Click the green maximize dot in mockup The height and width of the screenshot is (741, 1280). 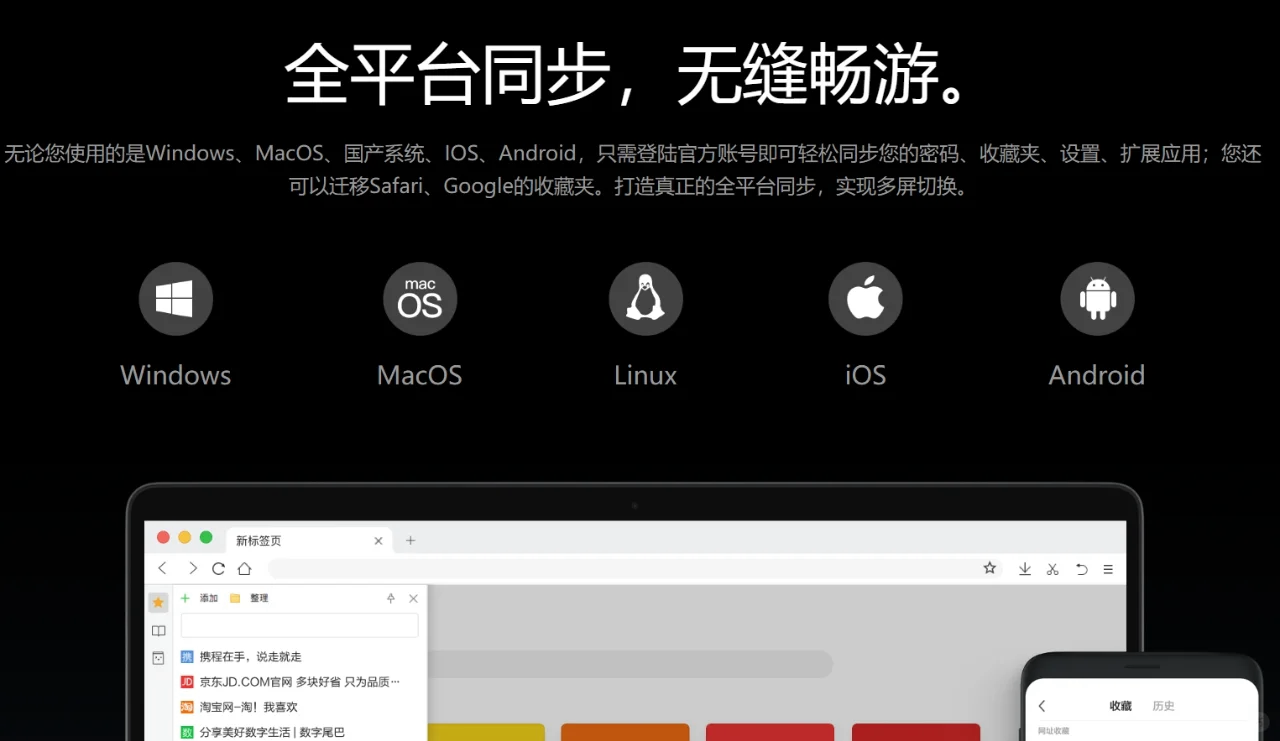pyautogui.click(x=206, y=537)
